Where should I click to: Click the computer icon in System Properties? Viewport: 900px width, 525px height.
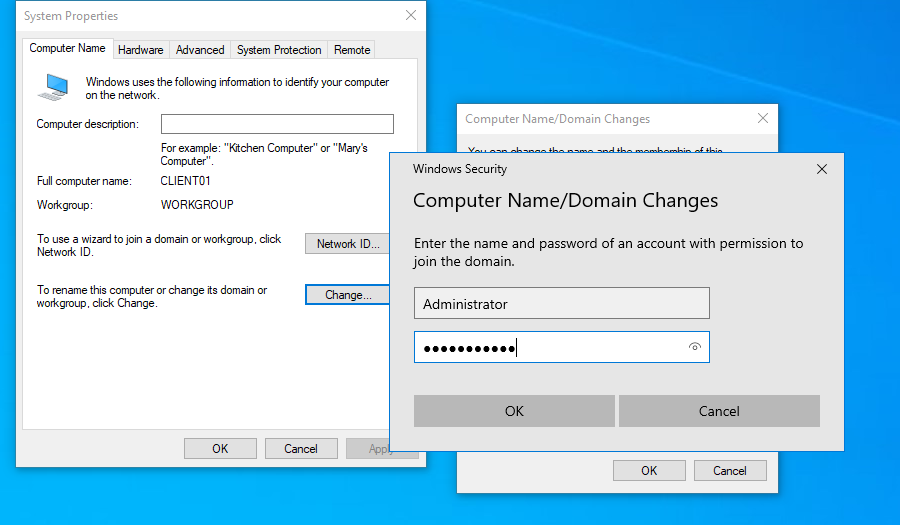pos(53,87)
